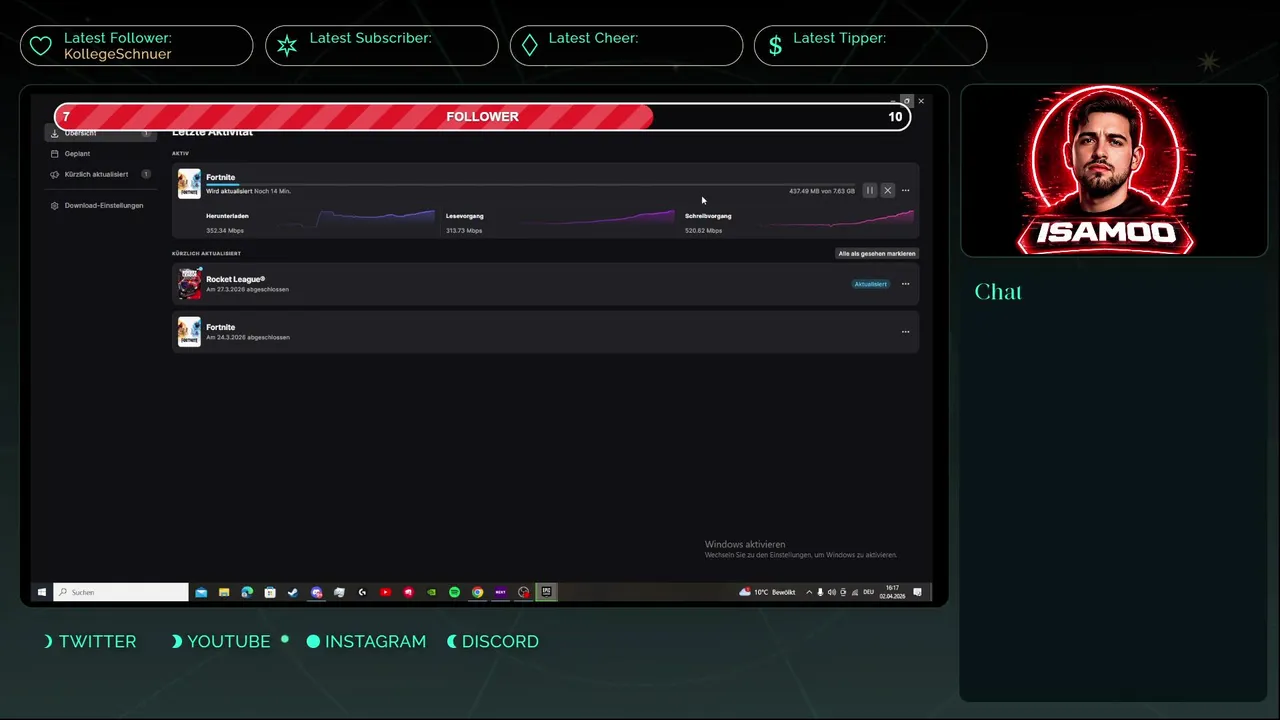The width and height of the screenshot is (1280, 720).
Task: Click the active Fortnite game thumbnail
Action: coord(189,184)
